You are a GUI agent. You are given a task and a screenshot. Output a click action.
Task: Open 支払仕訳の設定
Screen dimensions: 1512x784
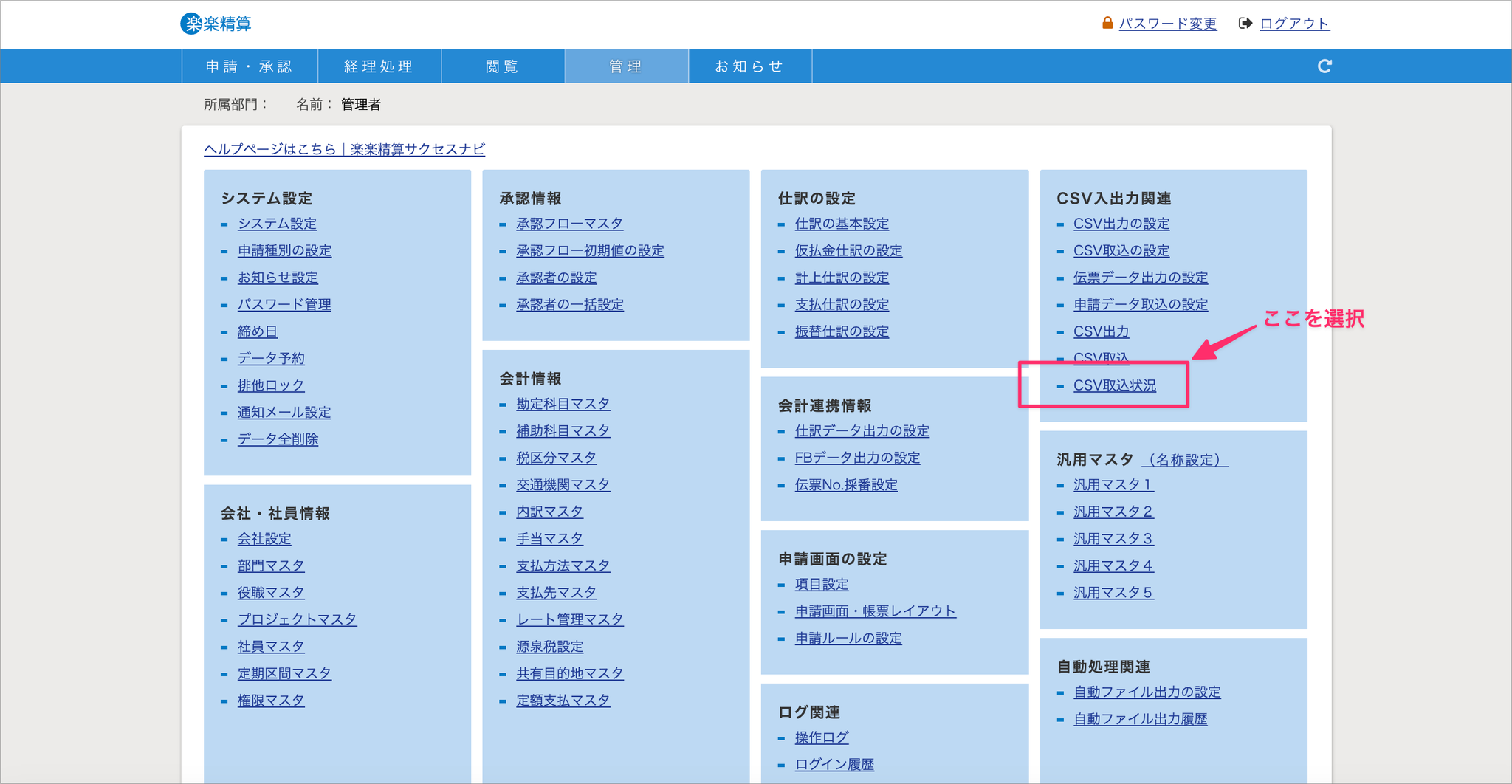[842, 305]
